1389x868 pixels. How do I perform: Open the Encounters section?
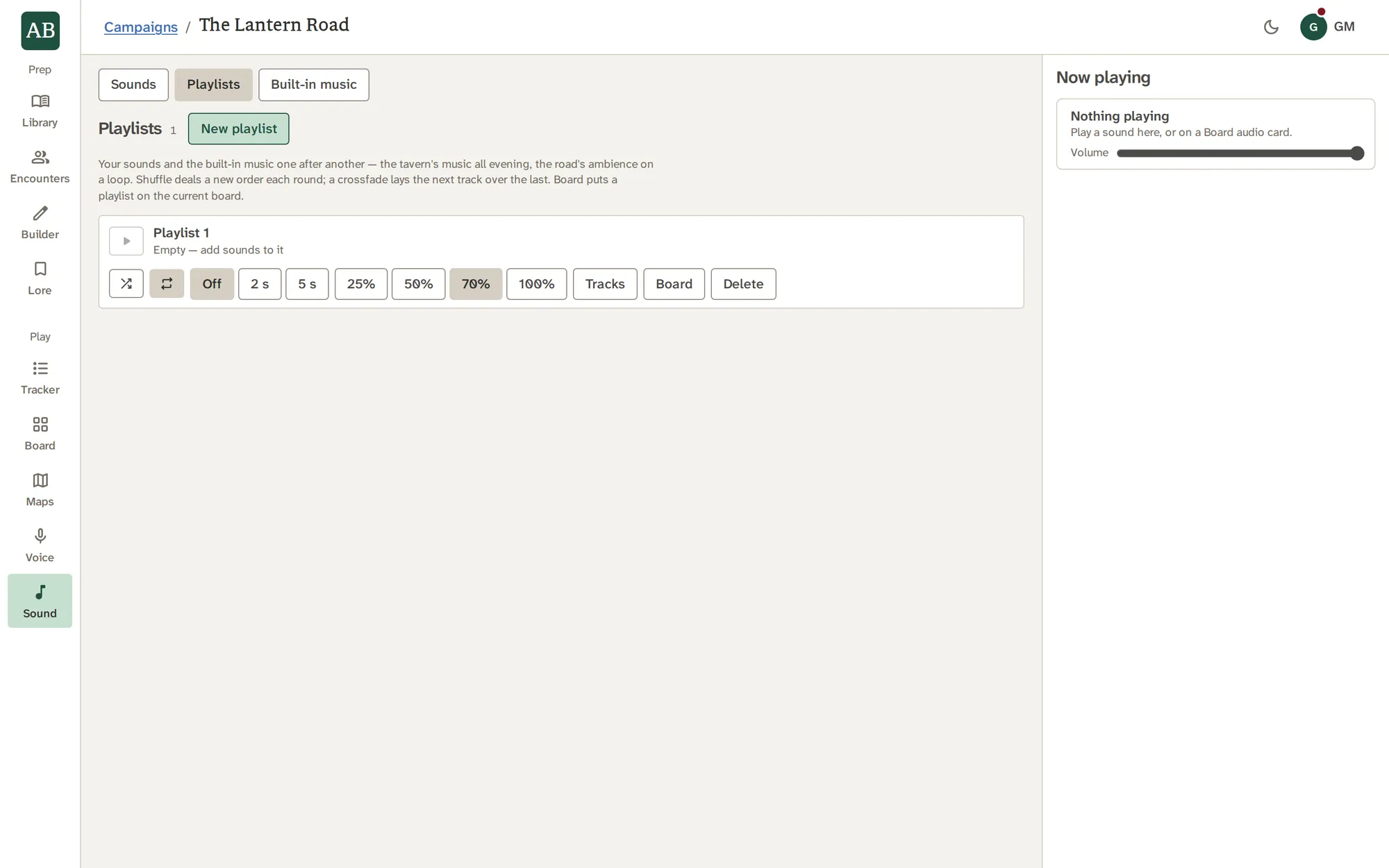coord(40,167)
